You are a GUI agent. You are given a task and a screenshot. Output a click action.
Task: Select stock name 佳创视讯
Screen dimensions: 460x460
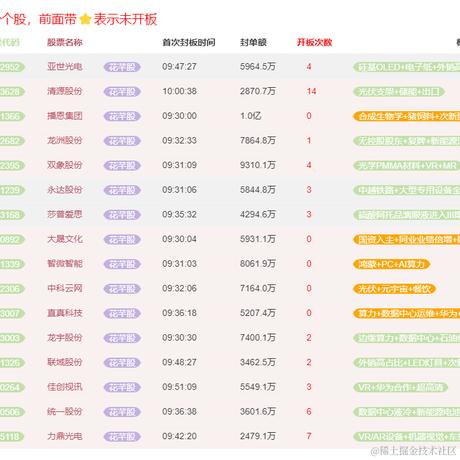(x=65, y=387)
